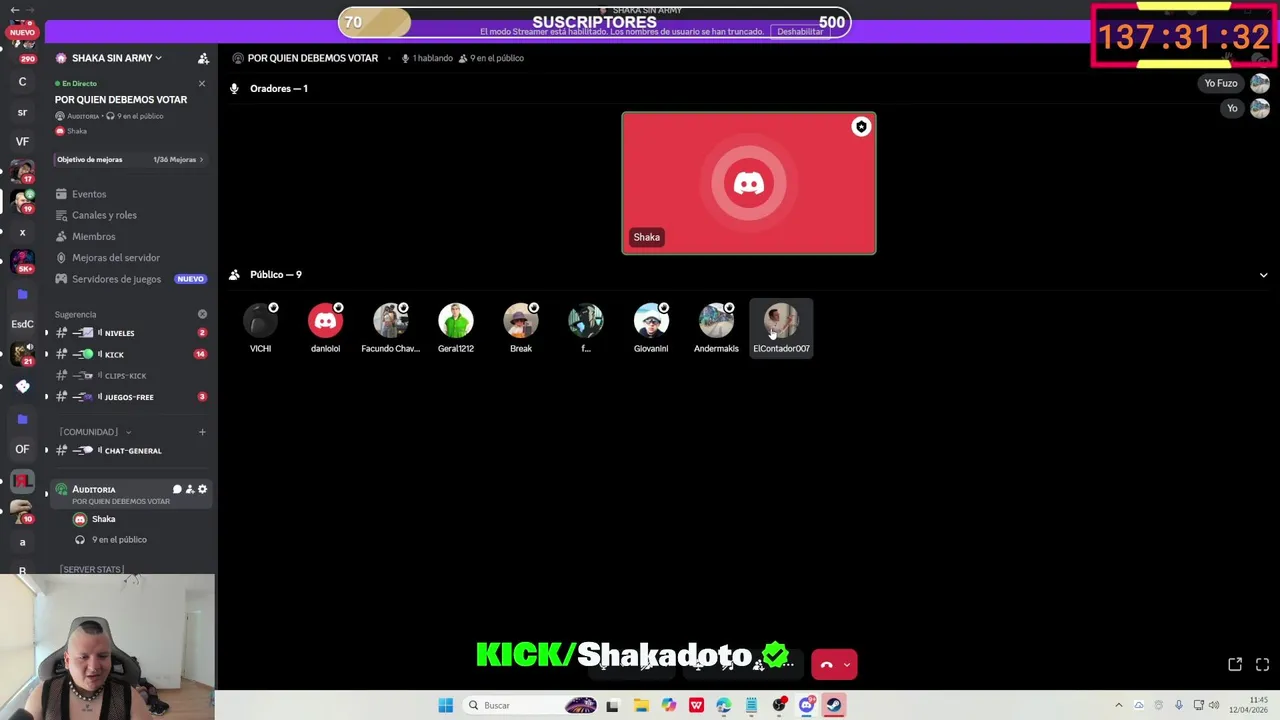
Task: Open the invite people icon beside server name
Action: coord(203,58)
